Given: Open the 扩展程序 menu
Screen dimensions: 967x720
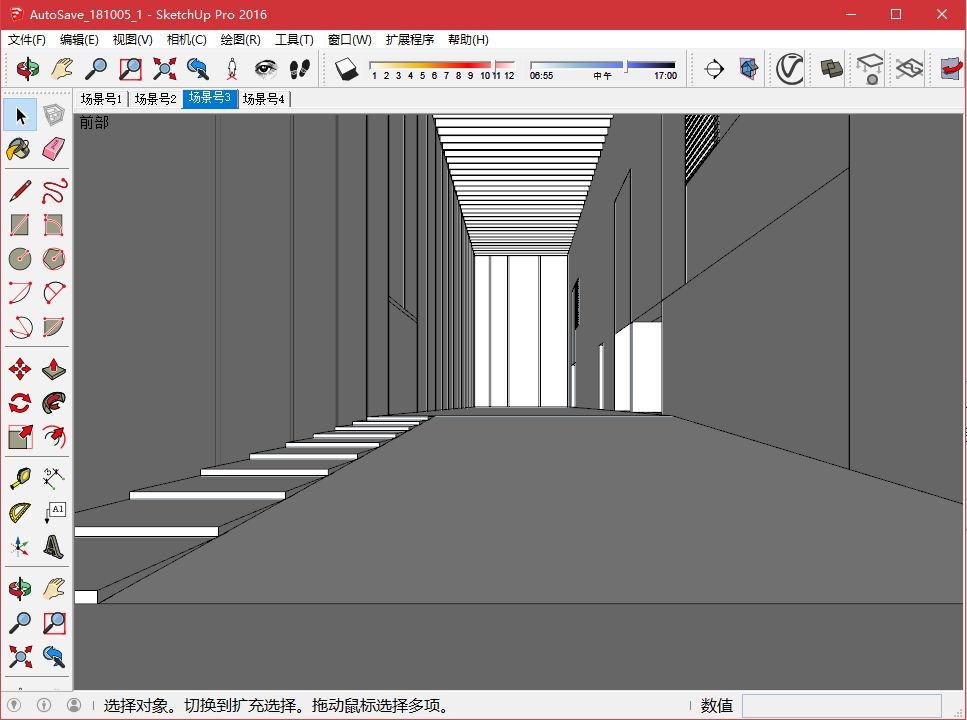Looking at the screenshot, I should [409, 39].
